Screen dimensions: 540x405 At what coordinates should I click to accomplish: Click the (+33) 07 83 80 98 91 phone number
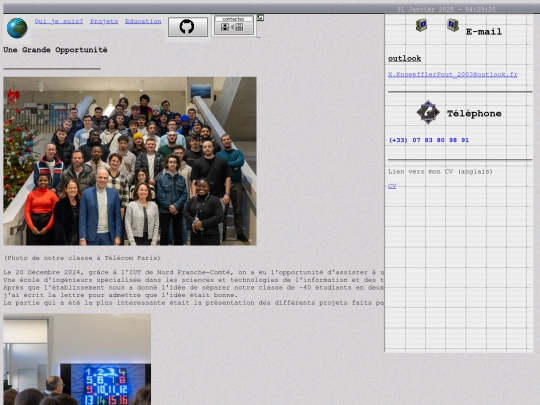tap(428, 140)
